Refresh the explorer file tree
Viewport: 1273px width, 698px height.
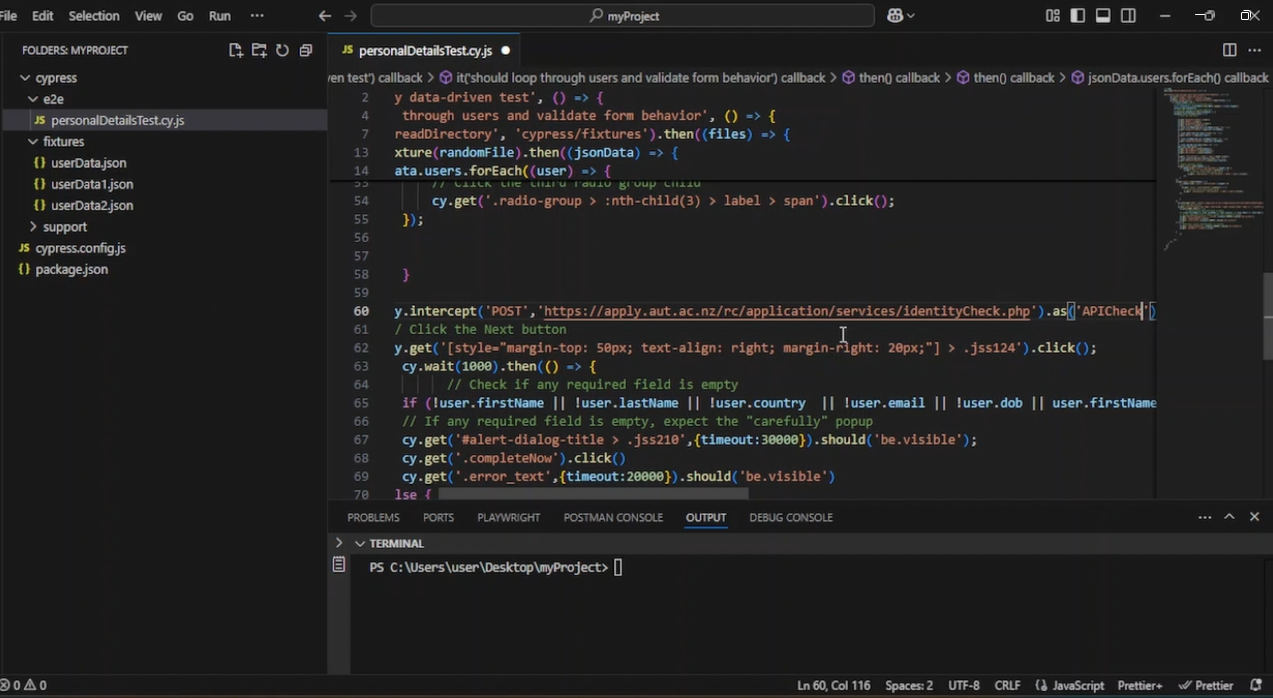point(282,50)
